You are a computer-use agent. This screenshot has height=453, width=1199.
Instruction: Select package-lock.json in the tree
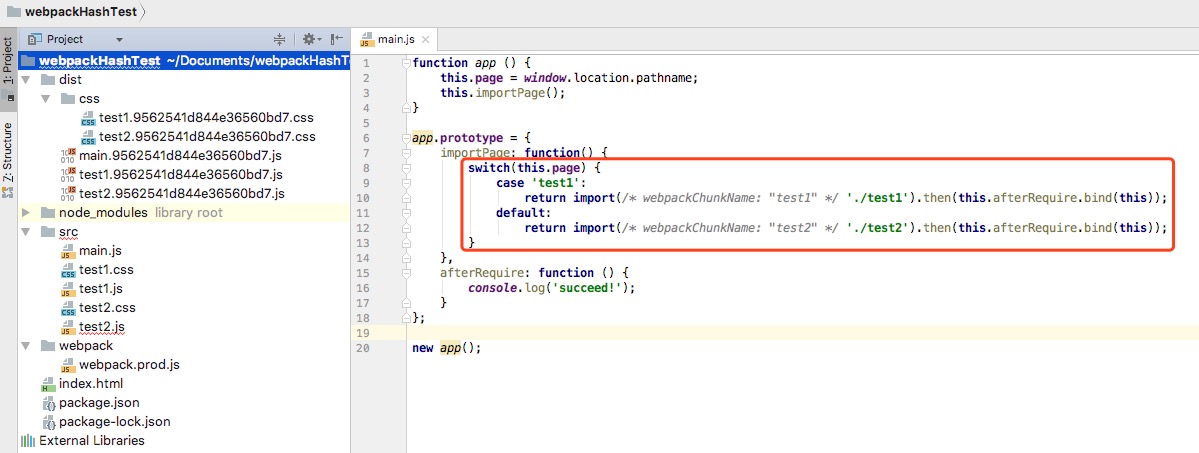pyautogui.click(x=115, y=422)
